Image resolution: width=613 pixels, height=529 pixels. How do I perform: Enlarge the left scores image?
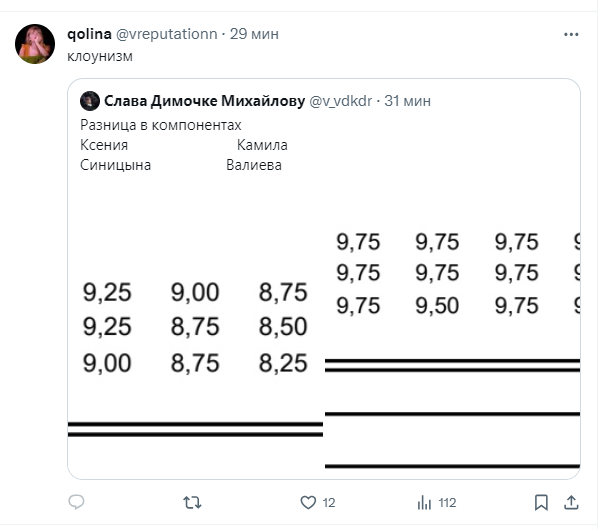[x=196, y=330]
